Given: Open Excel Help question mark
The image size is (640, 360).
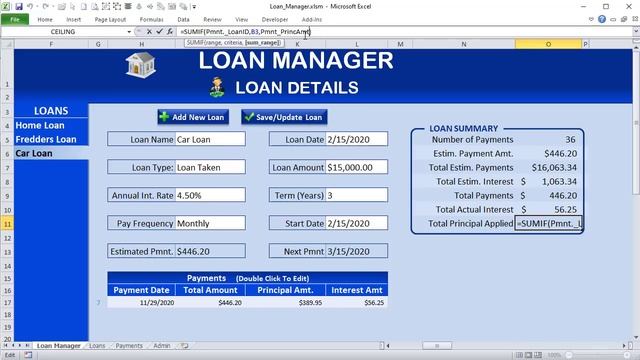Looking at the screenshot, I should click(x=602, y=19).
